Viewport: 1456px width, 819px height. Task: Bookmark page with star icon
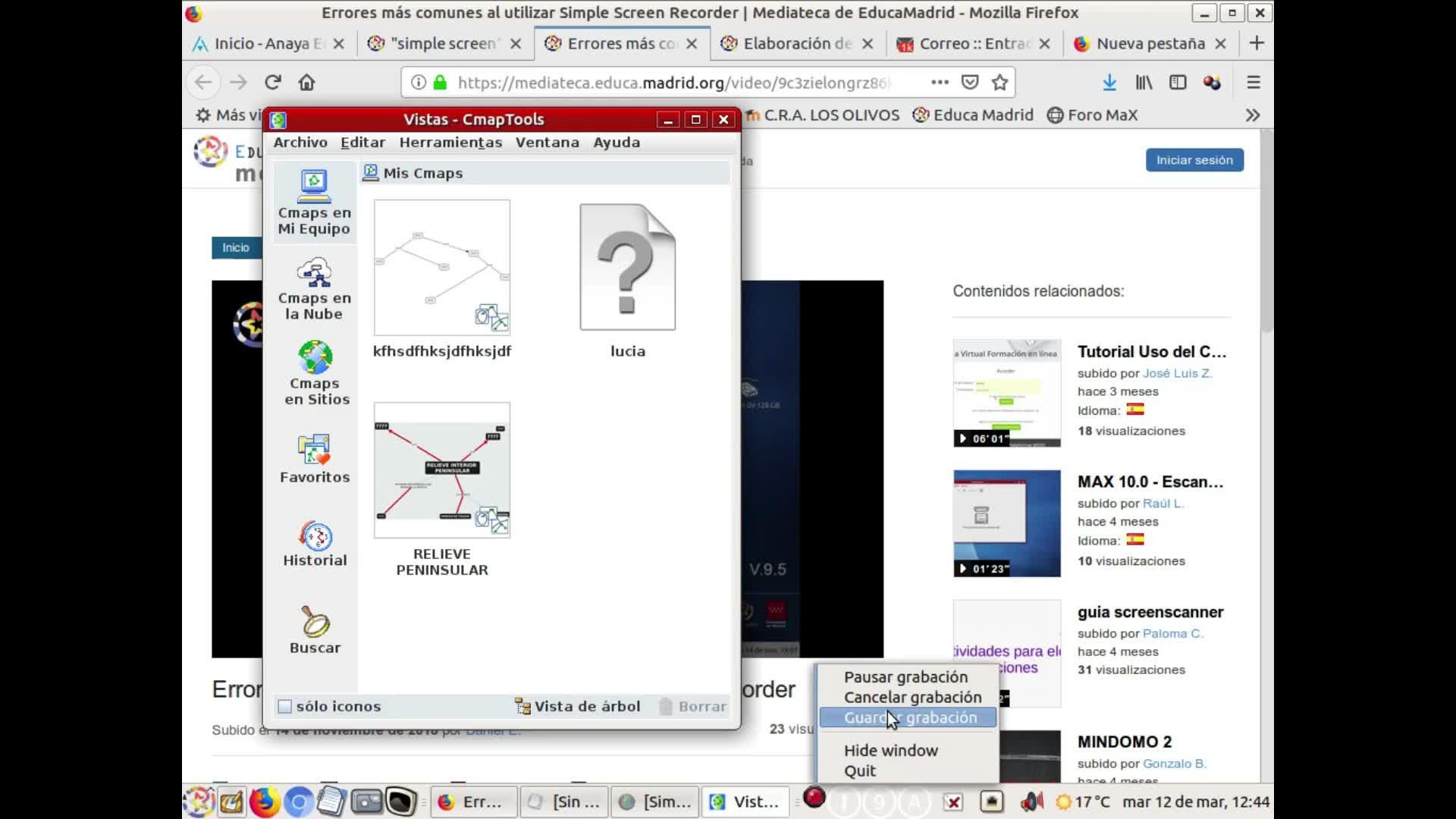(999, 83)
